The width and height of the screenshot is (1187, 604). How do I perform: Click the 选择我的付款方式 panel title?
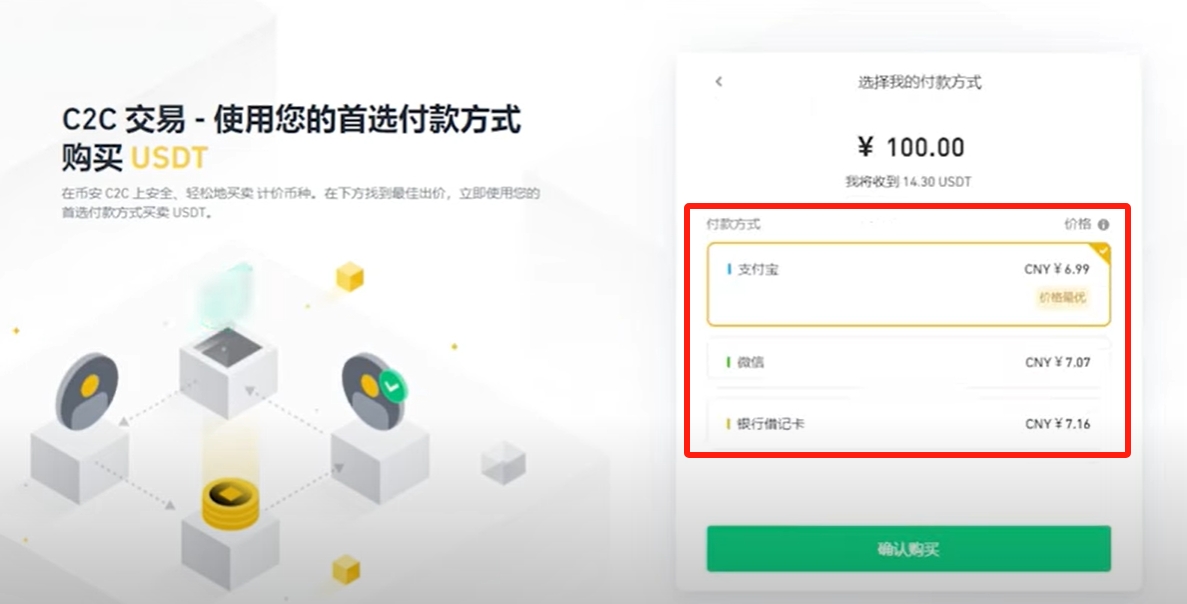pos(919,82)
